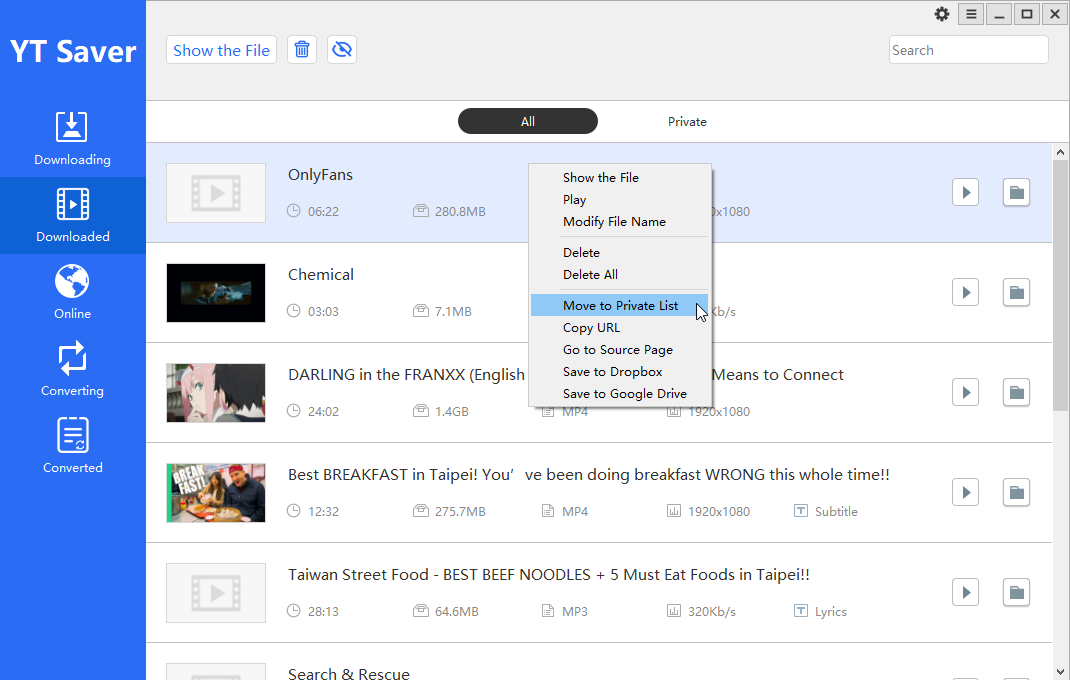Viewport: 1070px width, 680px height.
Task: Switch to the Private tab
Action: coord(687,122)
